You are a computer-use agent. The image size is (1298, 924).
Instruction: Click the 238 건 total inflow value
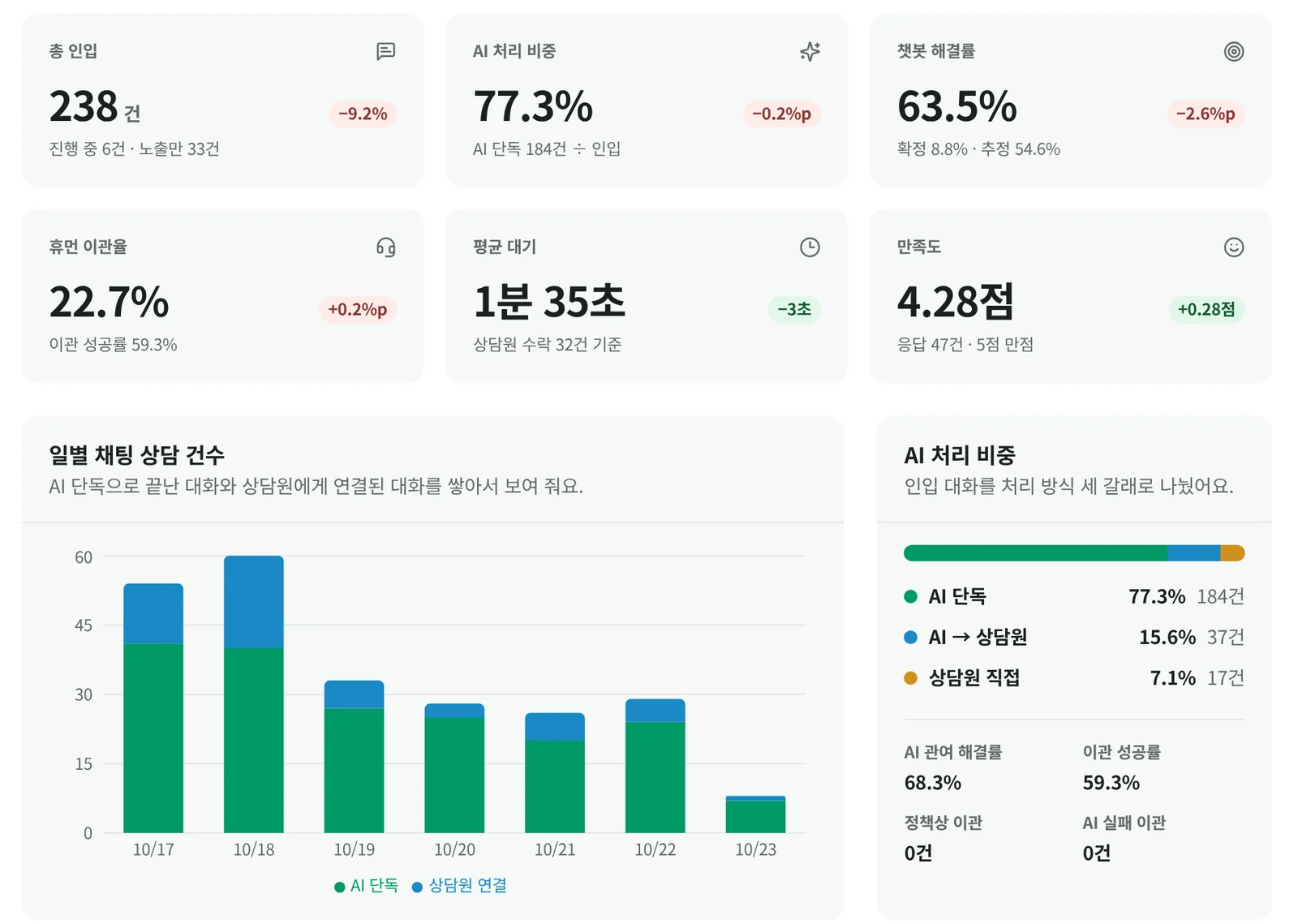coord(95,106)
